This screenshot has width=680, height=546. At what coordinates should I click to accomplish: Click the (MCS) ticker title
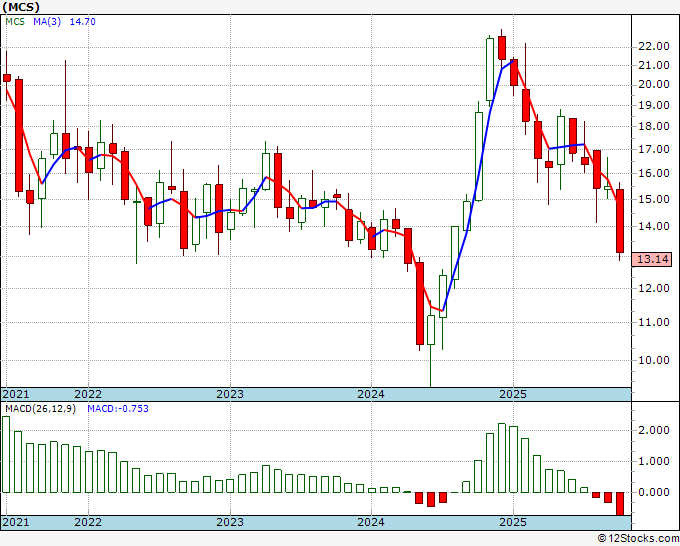(x=21, y=8)
